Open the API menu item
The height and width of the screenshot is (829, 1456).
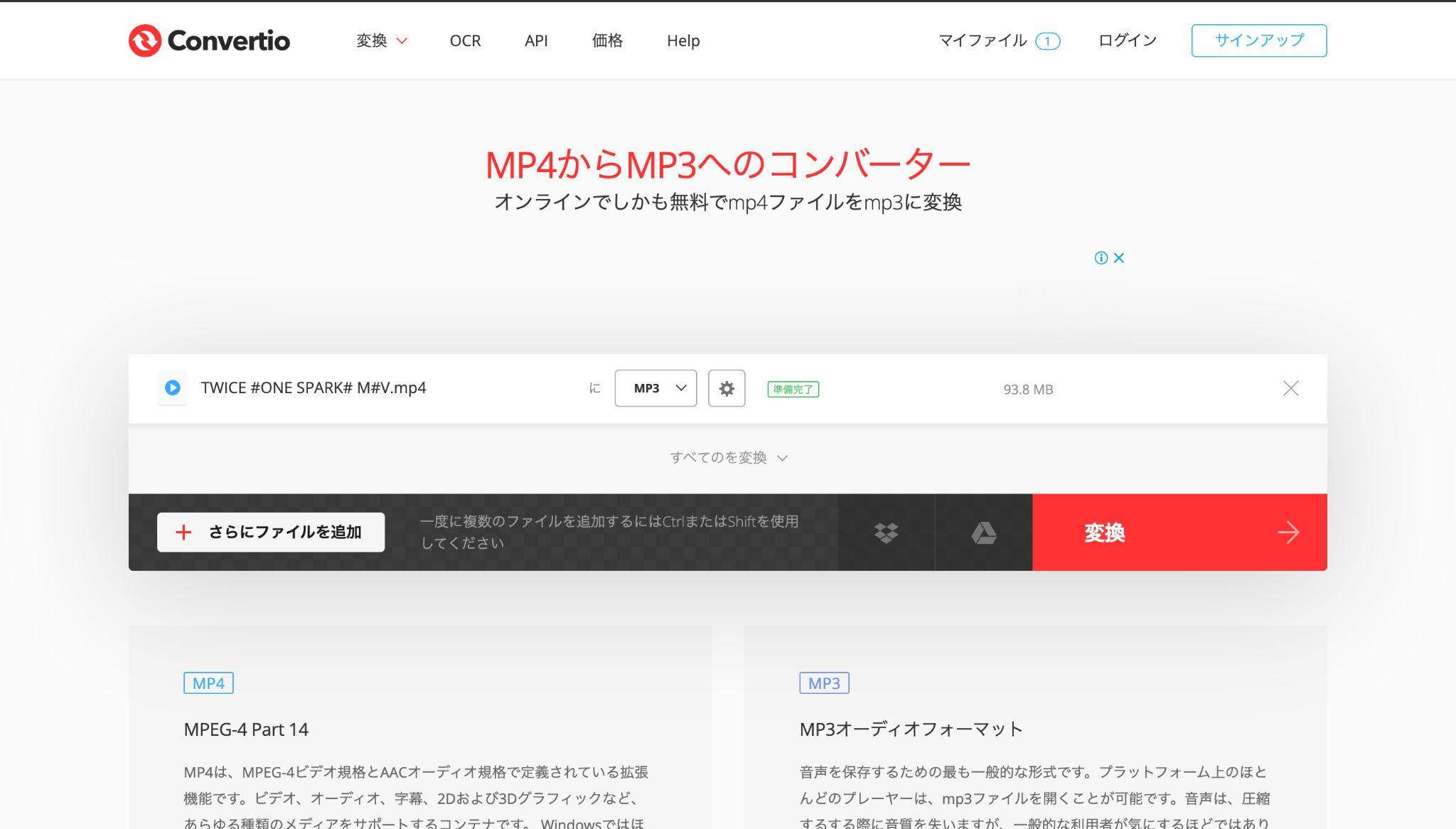pos(536,41)
